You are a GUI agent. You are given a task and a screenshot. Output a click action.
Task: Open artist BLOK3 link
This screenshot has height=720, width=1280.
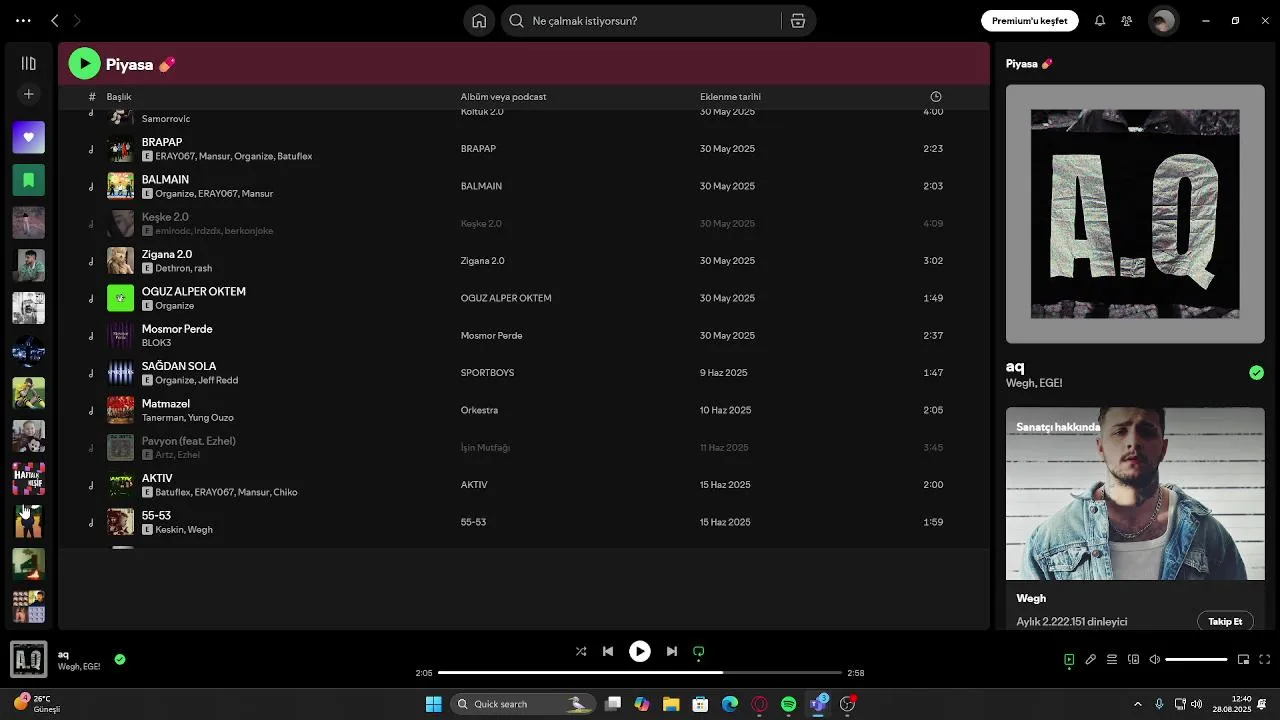156,343
